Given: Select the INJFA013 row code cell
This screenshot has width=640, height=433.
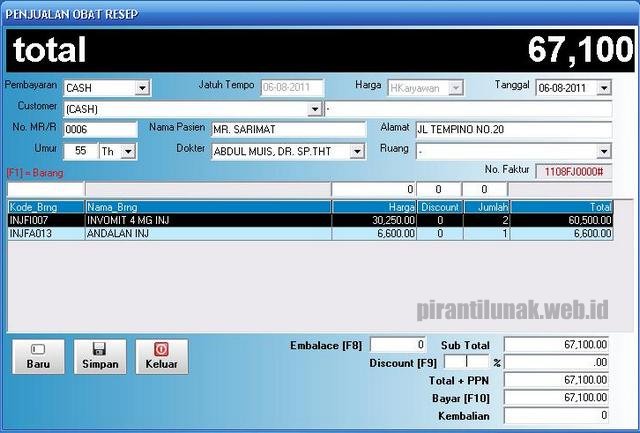Looking at the screenshot, I should (x=46, y=233).
